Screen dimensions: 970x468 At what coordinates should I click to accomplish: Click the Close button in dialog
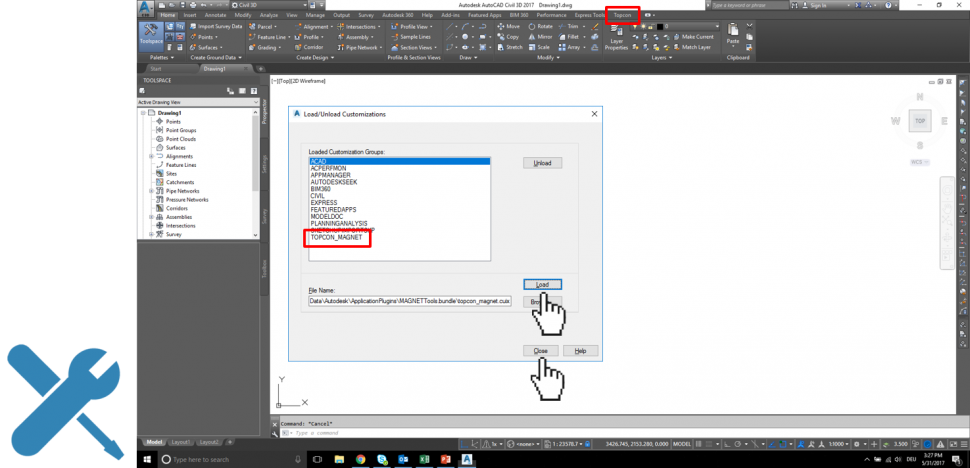pyautogui.click(x=541, y=351)
